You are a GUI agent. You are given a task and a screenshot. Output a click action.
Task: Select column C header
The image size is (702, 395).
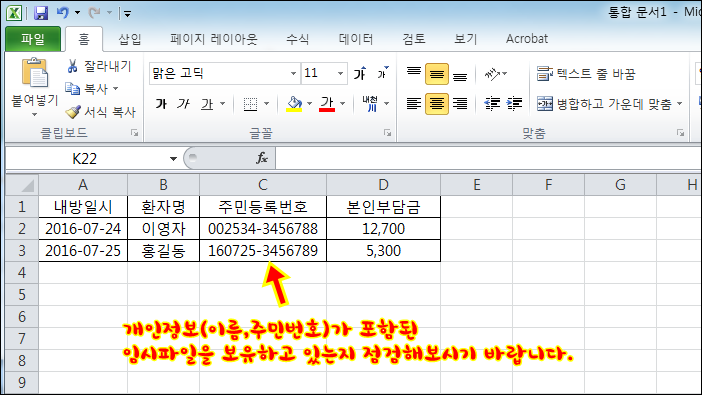pyautogui.click(x=263, y=185)
